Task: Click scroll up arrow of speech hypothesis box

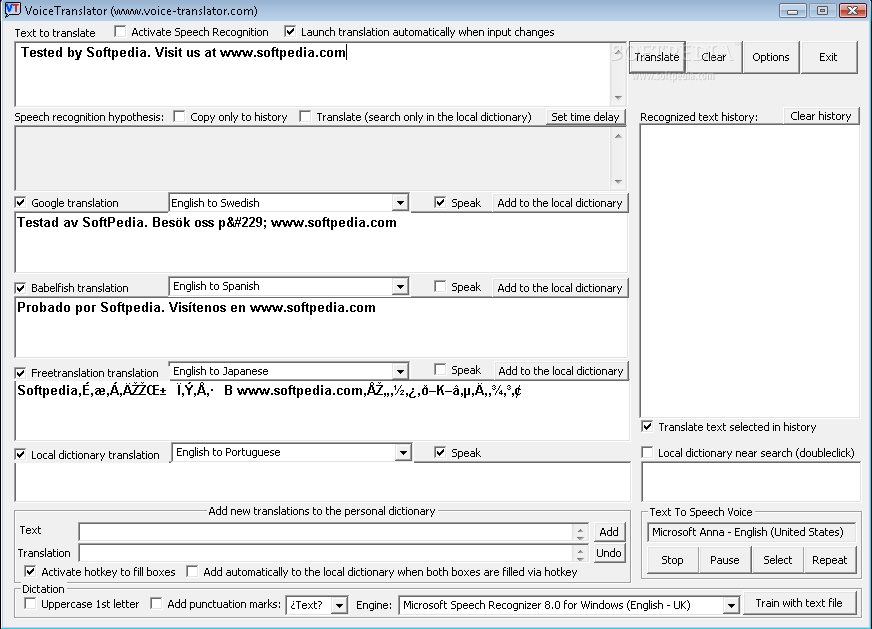Action: click(x=618, y=136)
